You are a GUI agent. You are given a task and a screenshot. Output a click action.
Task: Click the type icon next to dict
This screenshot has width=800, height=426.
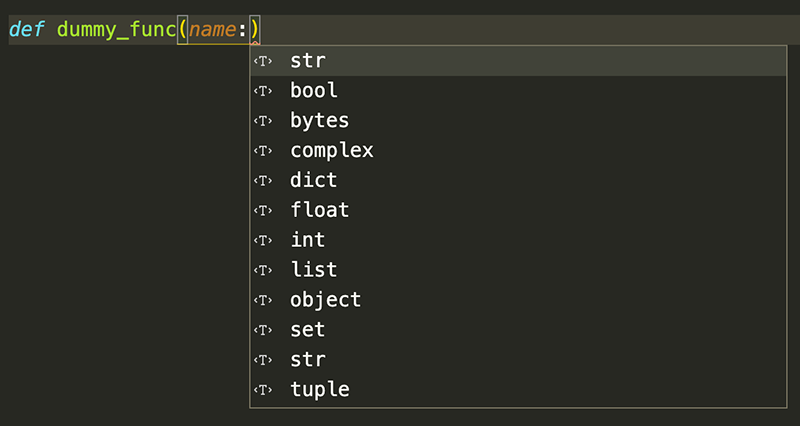pyautogui.click(x=262, y=181)
